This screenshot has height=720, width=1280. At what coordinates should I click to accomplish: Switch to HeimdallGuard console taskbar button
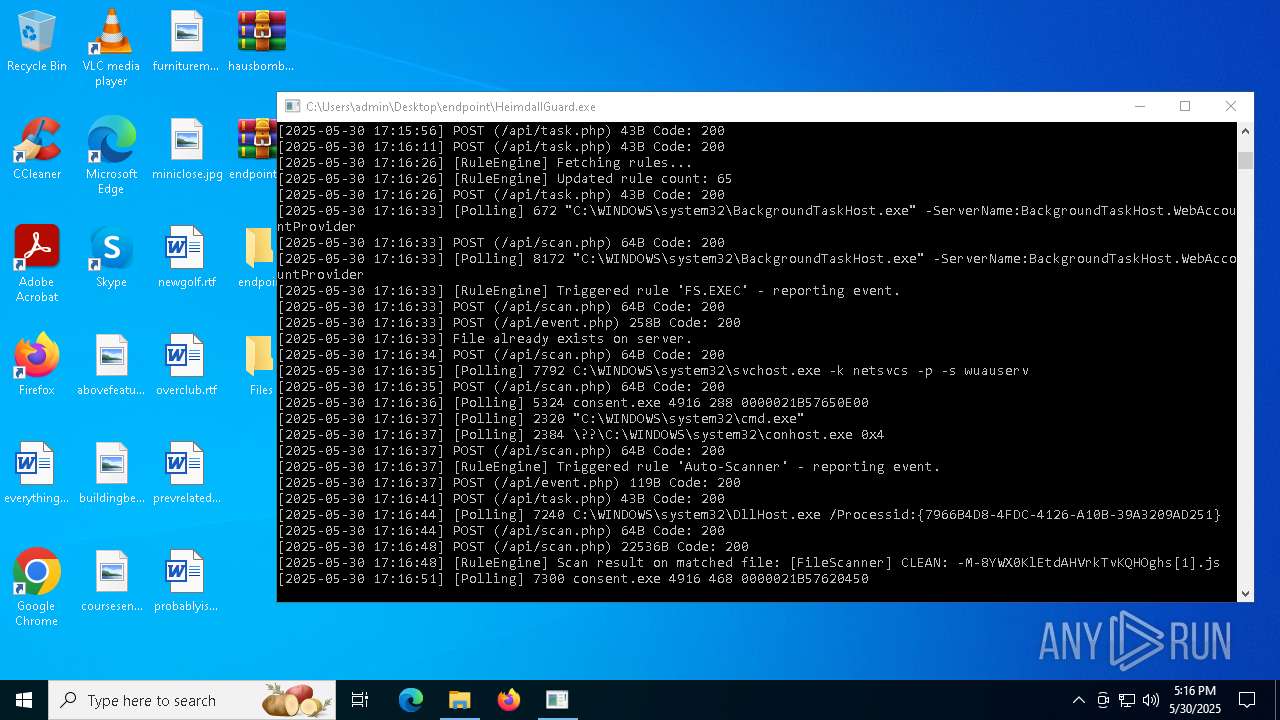point(557,700)
